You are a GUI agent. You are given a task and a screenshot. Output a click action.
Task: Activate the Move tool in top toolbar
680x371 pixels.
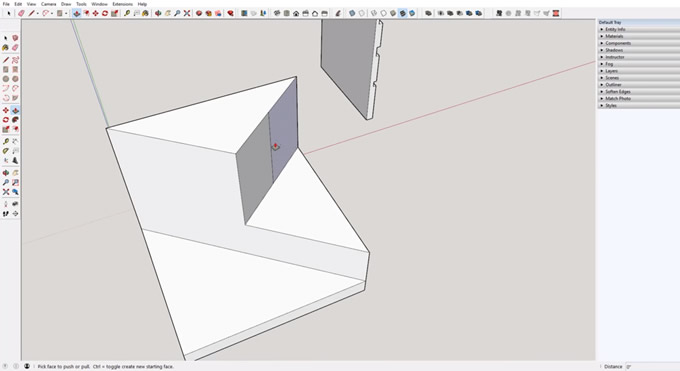pyautogui.click(x=95, y=13)
